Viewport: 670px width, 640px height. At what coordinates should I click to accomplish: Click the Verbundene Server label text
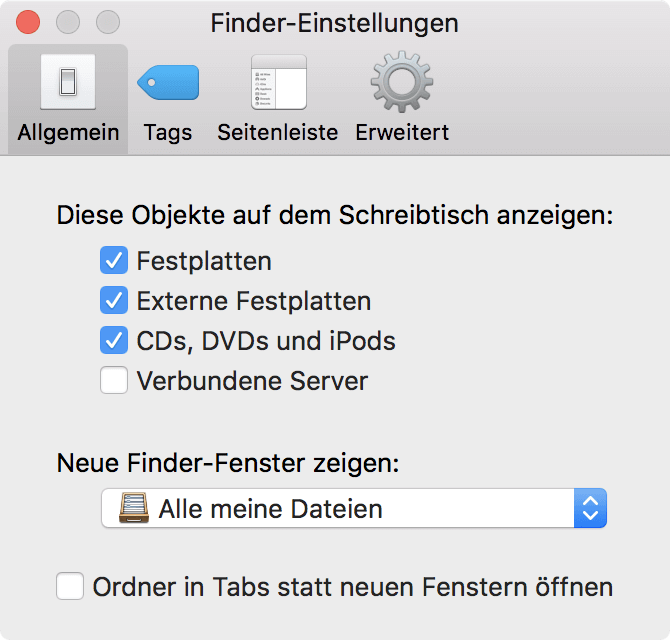click(252, 380)
